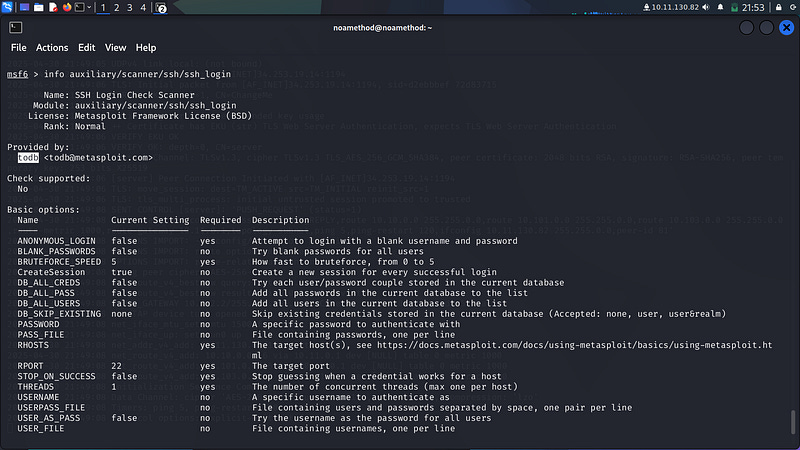Click the DB_ALL_PASS option name

tap(46, 293)
